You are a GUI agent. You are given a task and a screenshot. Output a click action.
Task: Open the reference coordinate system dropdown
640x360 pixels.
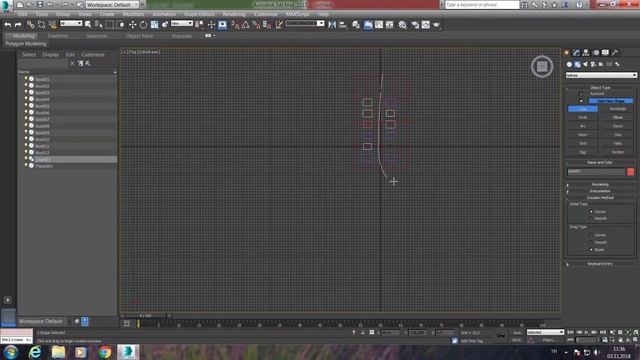(x=182, y=24)
